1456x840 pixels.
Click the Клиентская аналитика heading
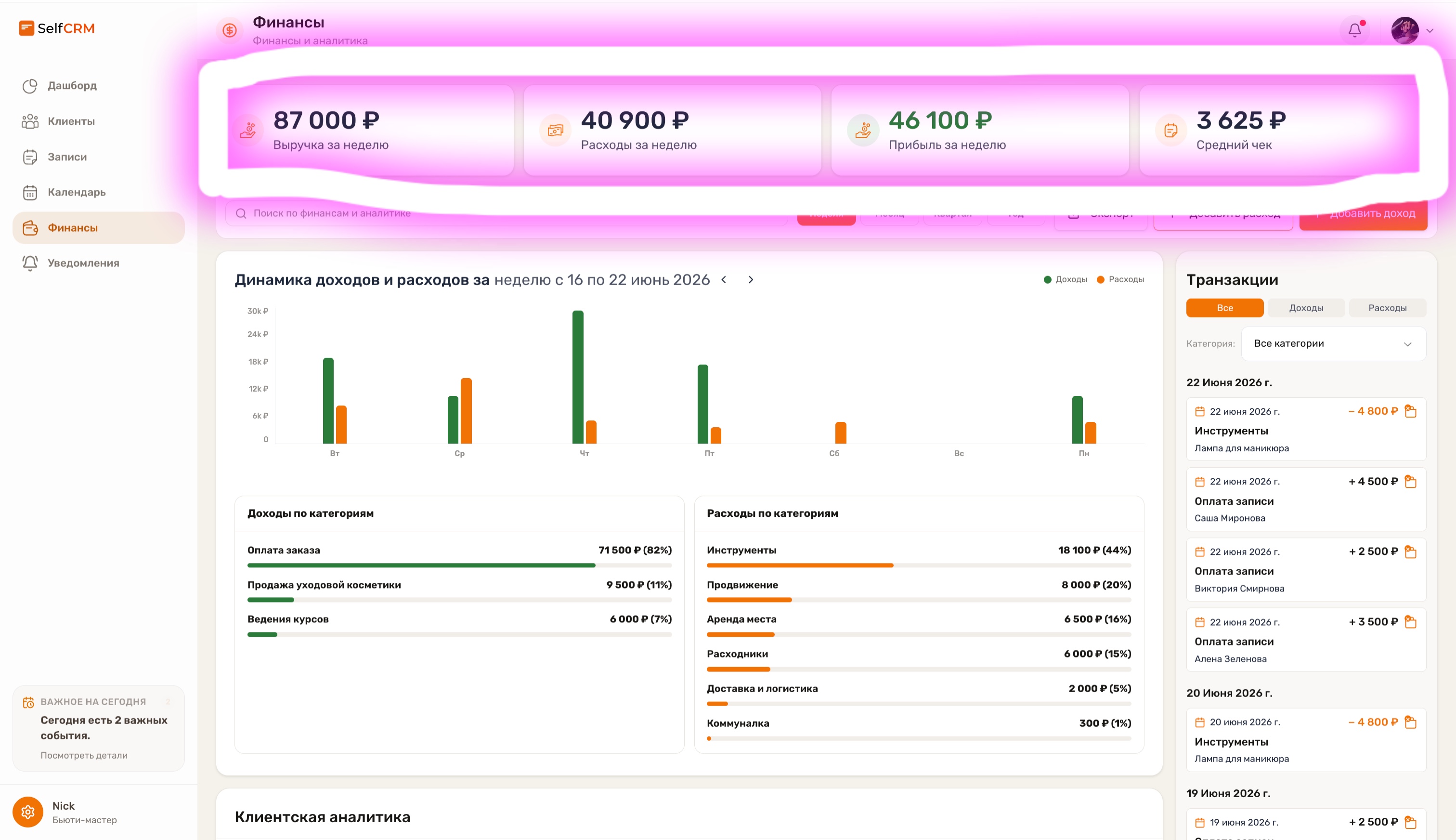[x=322, y=817]
